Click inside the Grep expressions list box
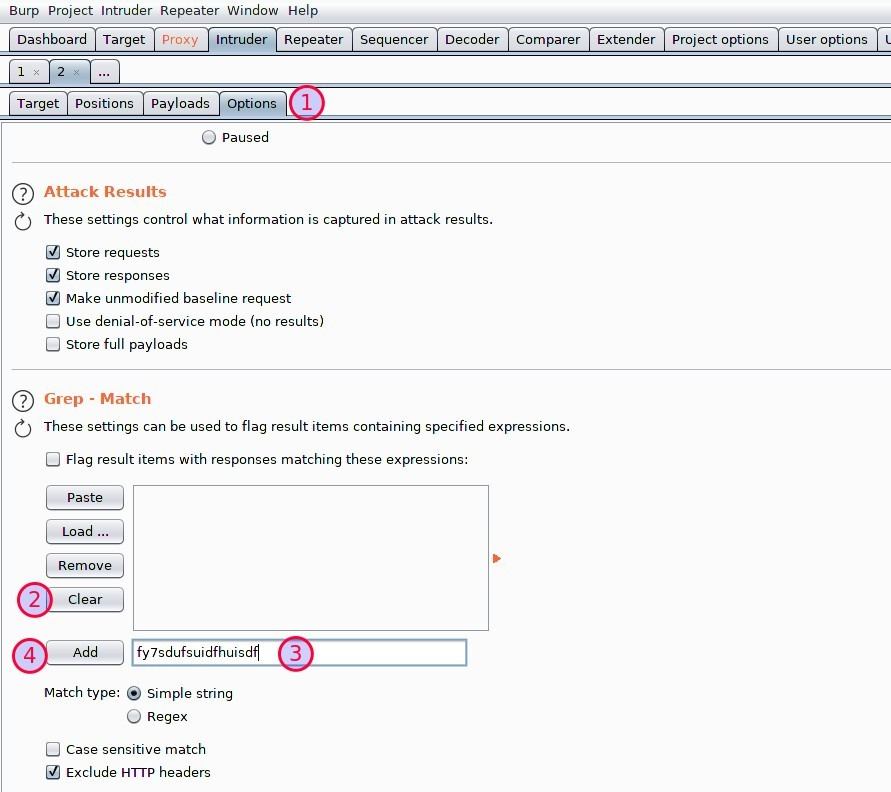The width and height of the screenshot is (891, 792). click(311, 558)
